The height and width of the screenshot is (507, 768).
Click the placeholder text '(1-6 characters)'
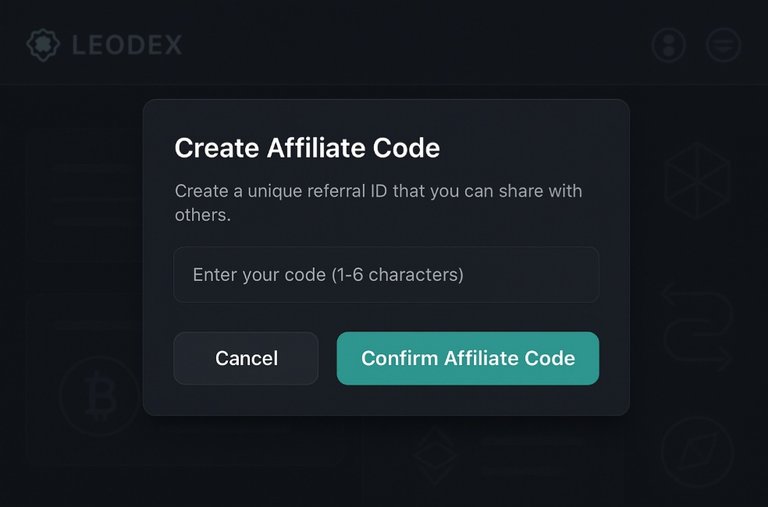click(x=397, y=275)
